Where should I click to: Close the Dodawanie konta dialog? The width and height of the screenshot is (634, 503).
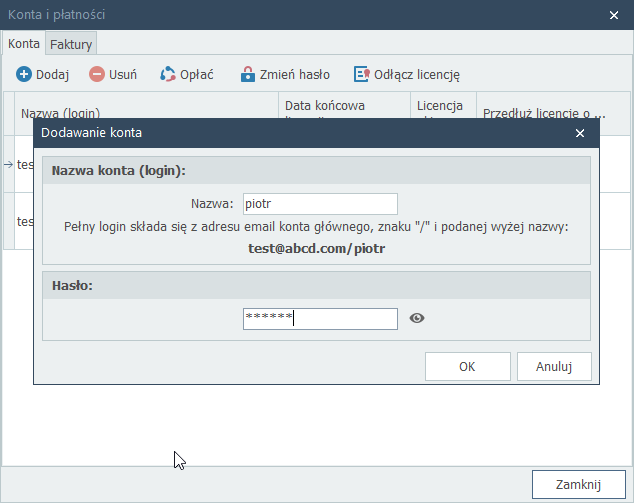[580, 132]
